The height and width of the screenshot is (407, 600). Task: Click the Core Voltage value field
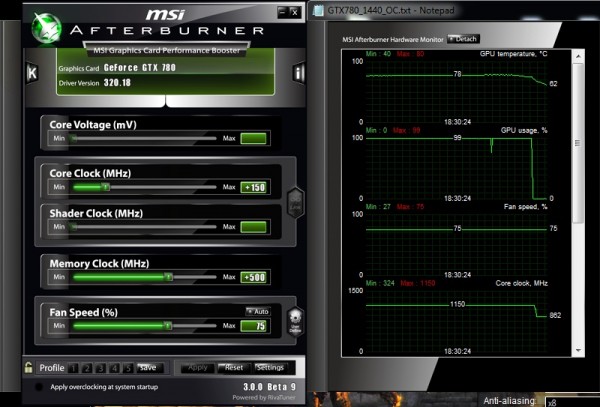pos(253,138)
